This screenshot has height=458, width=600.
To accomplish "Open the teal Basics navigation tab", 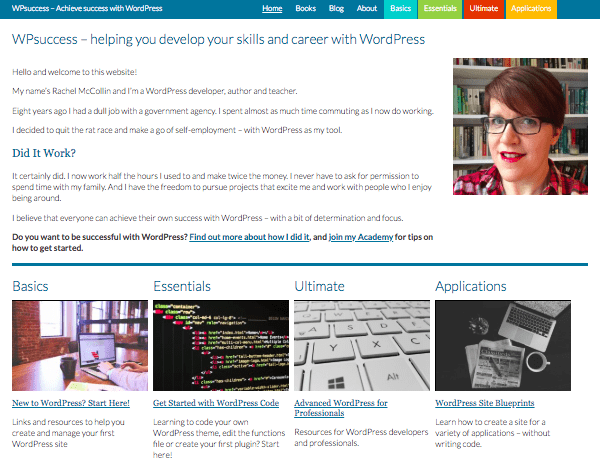I will tap(400, 9).
